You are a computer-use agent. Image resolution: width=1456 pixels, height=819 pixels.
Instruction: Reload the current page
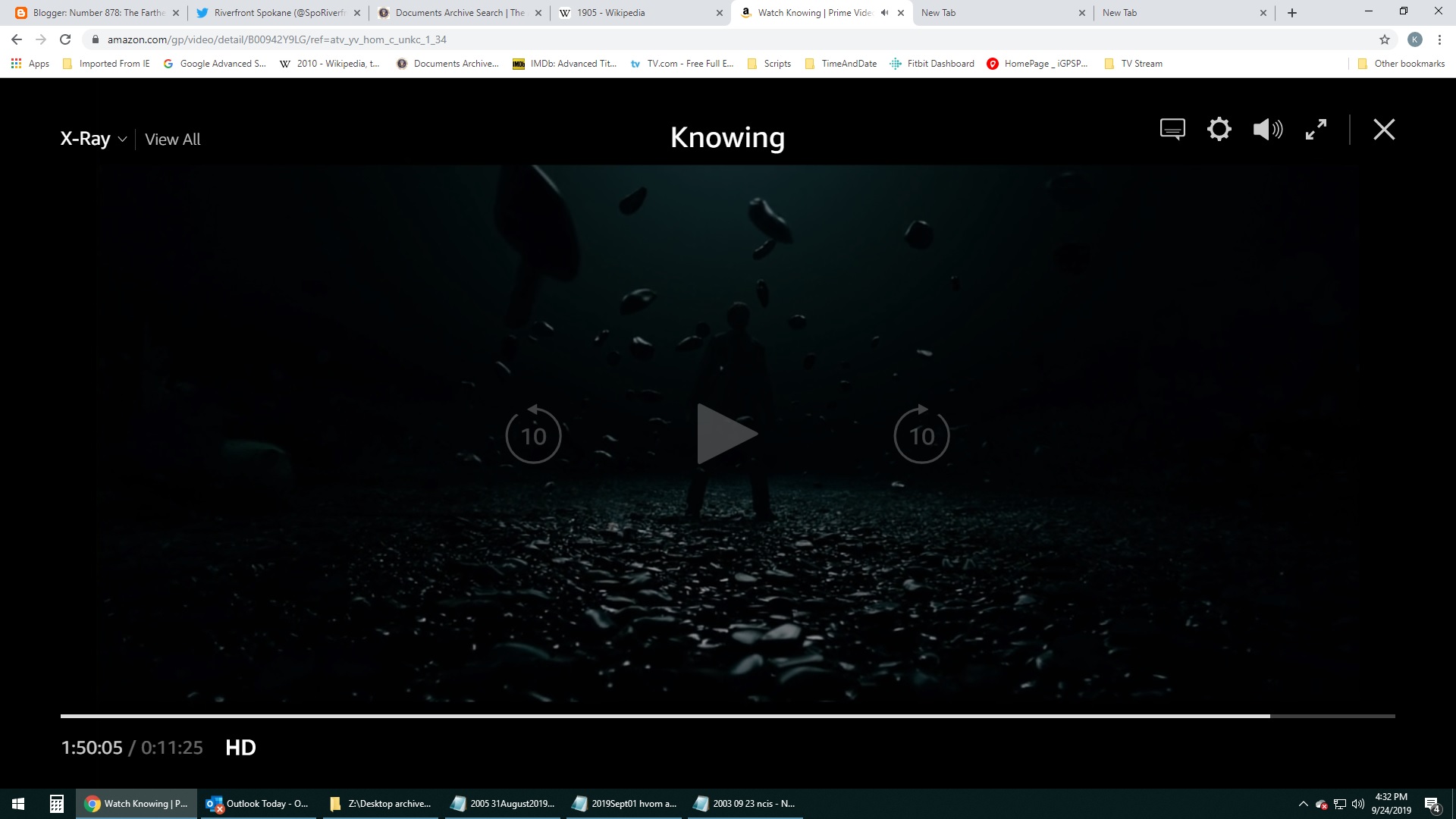65,39
